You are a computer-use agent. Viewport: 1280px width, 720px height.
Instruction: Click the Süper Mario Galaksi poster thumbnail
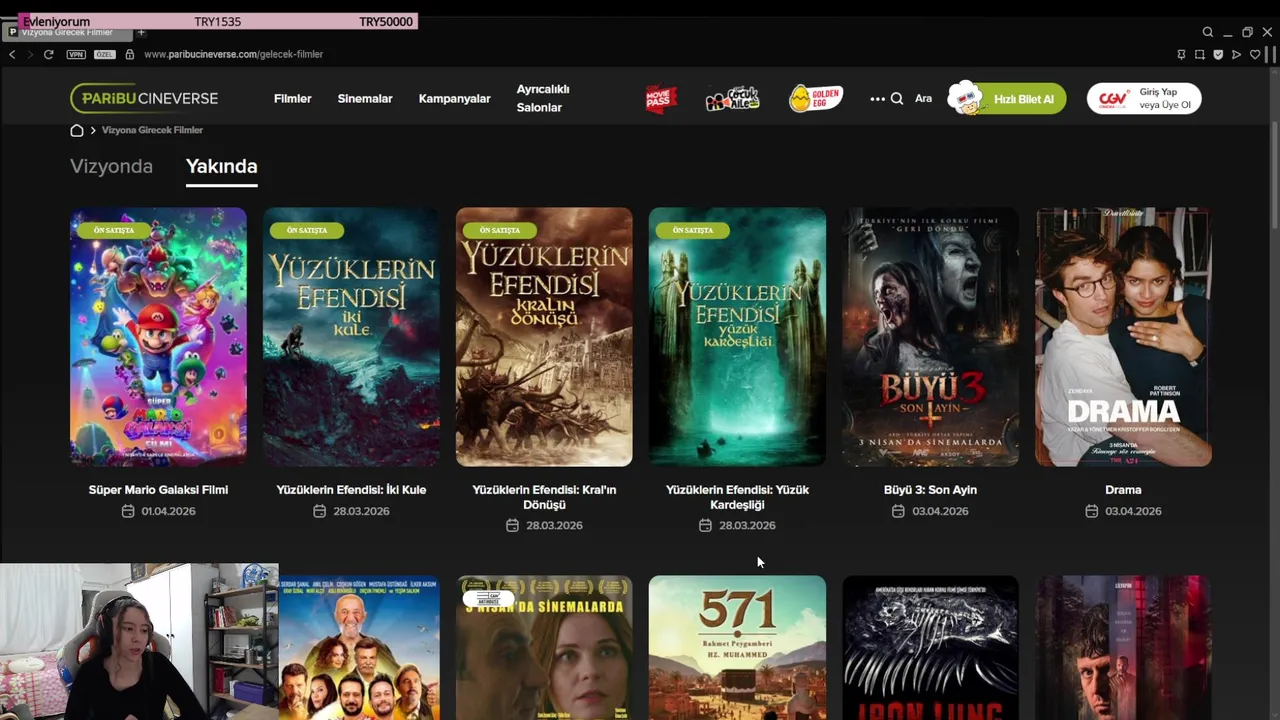[x=158, y=337]
